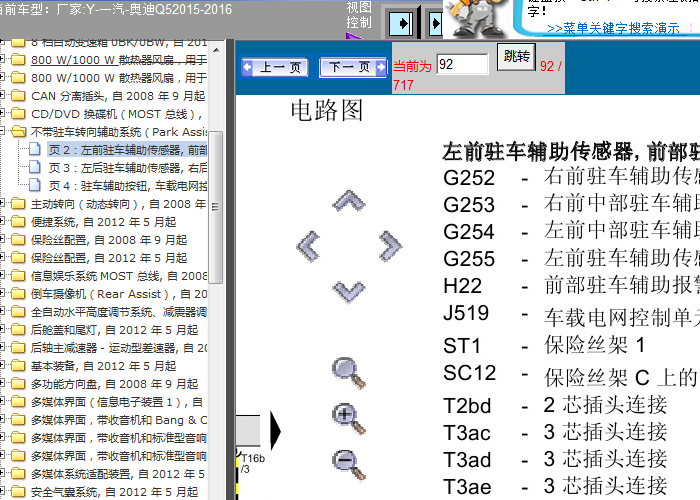700x500 pixels.
Task: Open folder icon of 基本装备, 自 2012 年 5 月起
Action: pyautogui.click(x=18, y=366)
